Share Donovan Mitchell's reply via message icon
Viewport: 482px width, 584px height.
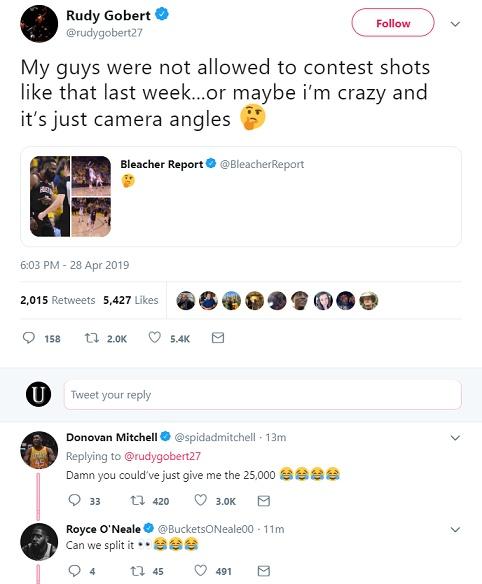click(x=264, y=501)
